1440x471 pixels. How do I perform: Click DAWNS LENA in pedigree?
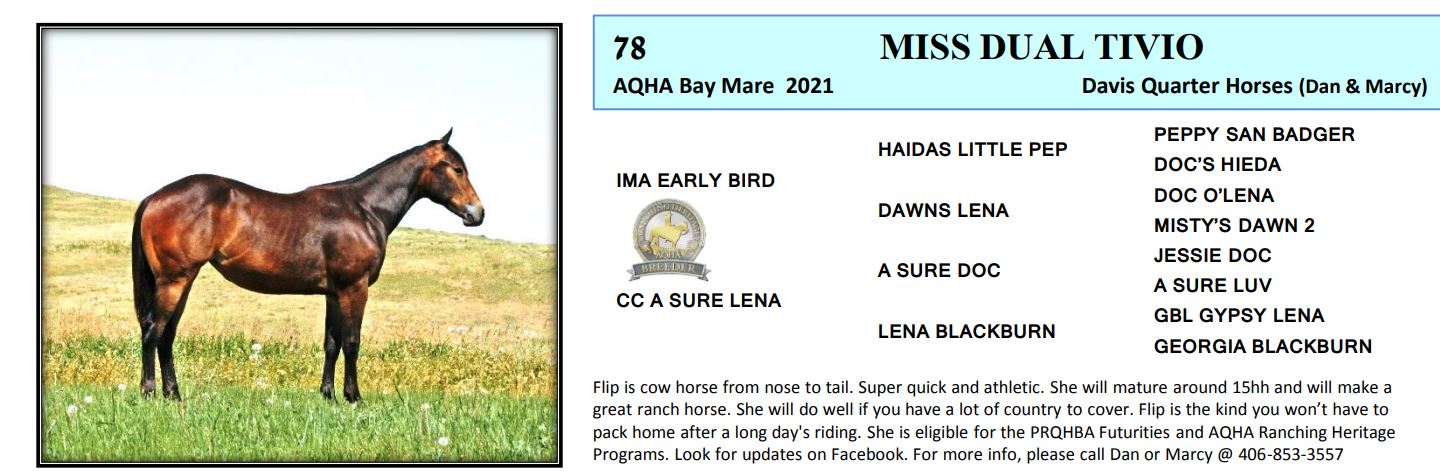(943, 211)
